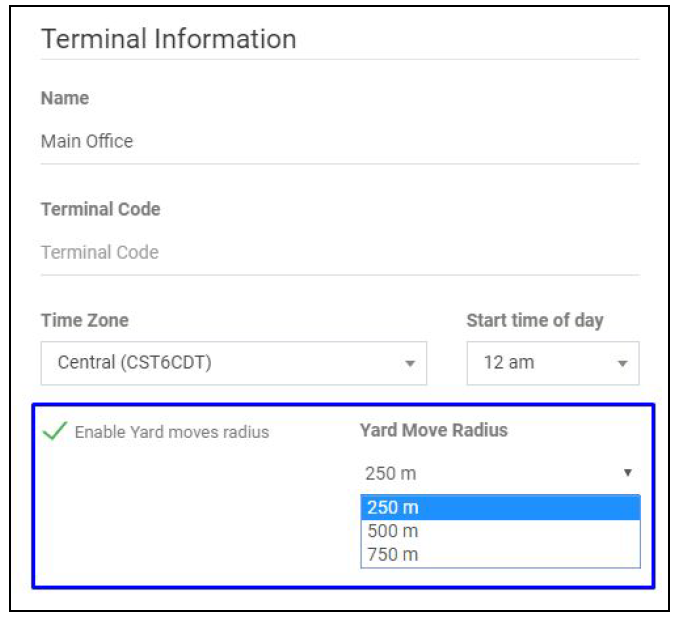
Task: Expand the 12 am start time dropdown
Action: point(552,363)
